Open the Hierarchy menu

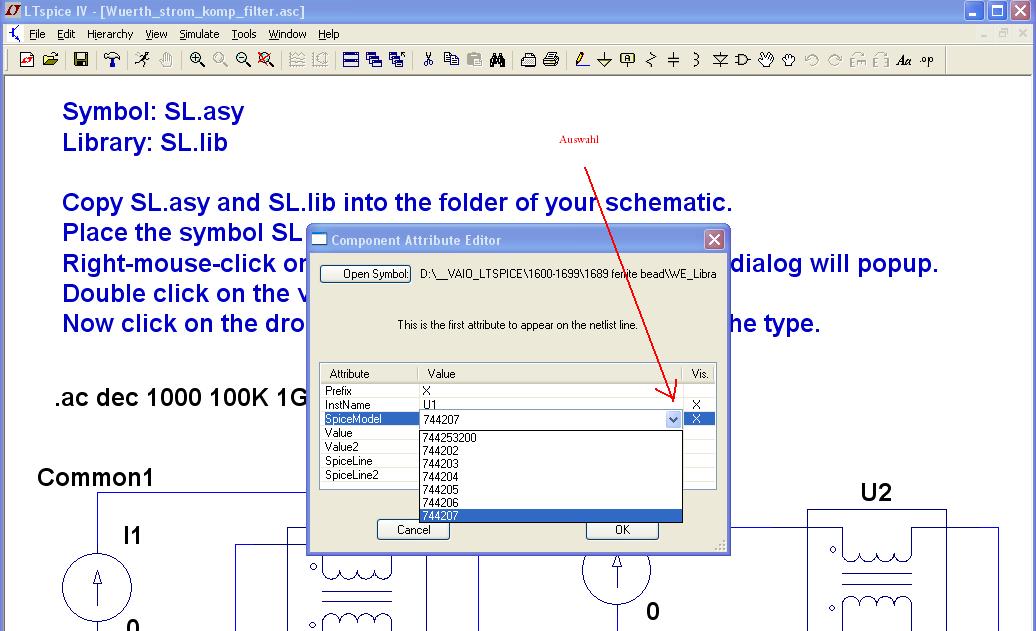click(x=110, y=34)
